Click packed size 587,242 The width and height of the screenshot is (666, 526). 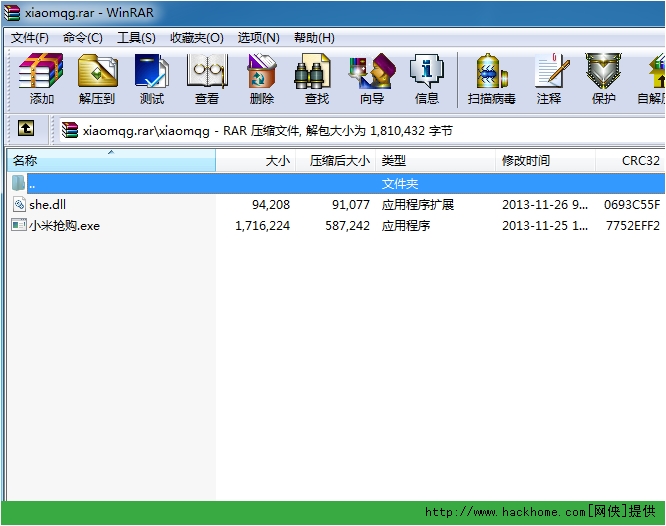pos(347,225)
